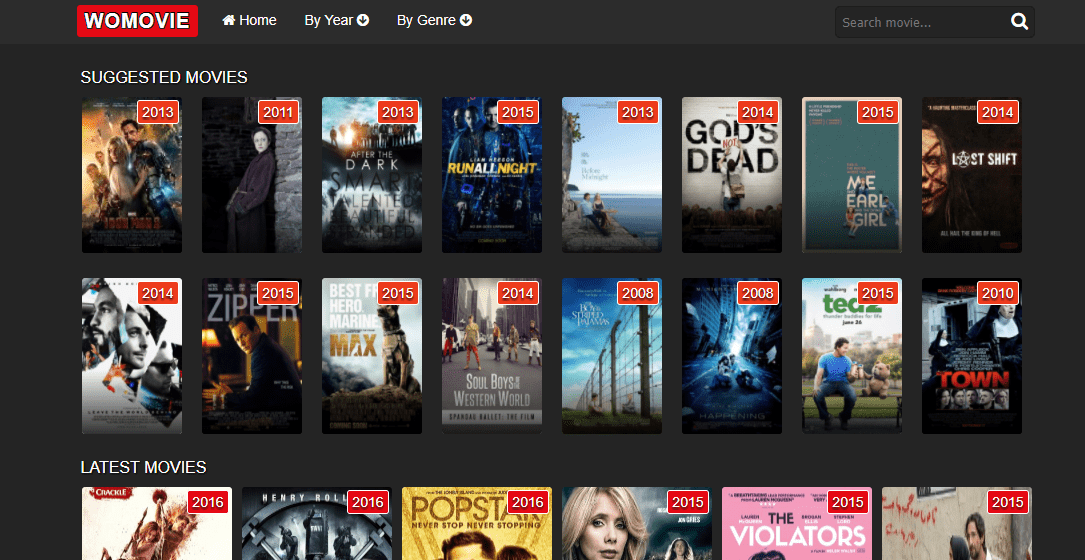Viewport: 1085px width, 560px height.
Task: Click the 2008 badge on The Happening
Action: click(x=758, y=293)
